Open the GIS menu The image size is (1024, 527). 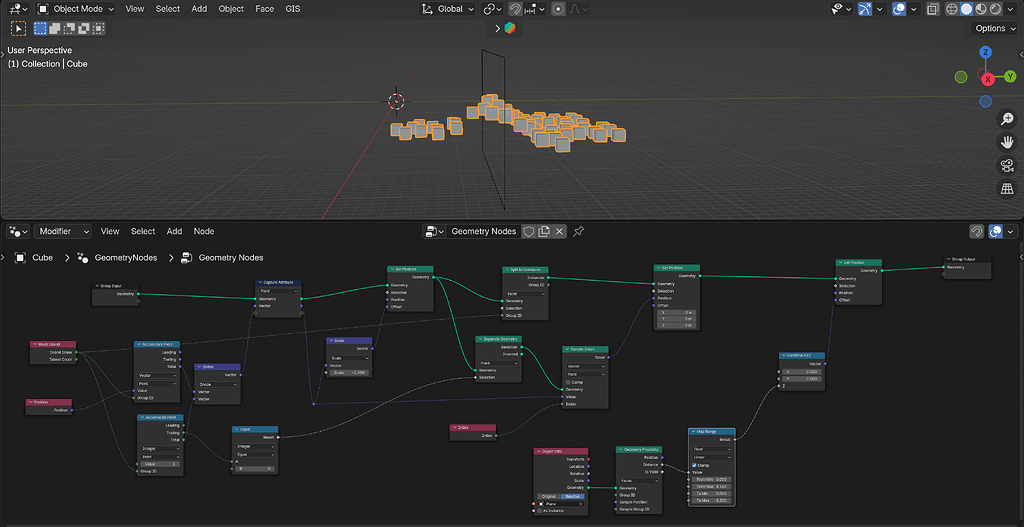coord(293,9)
